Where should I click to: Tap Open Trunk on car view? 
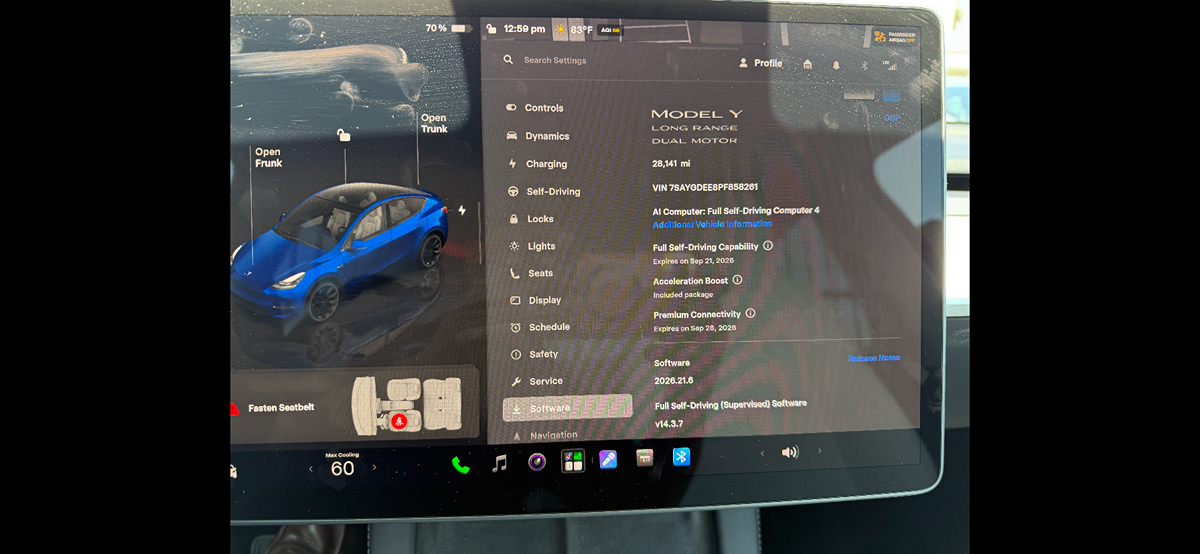click(x=434, y=123)
